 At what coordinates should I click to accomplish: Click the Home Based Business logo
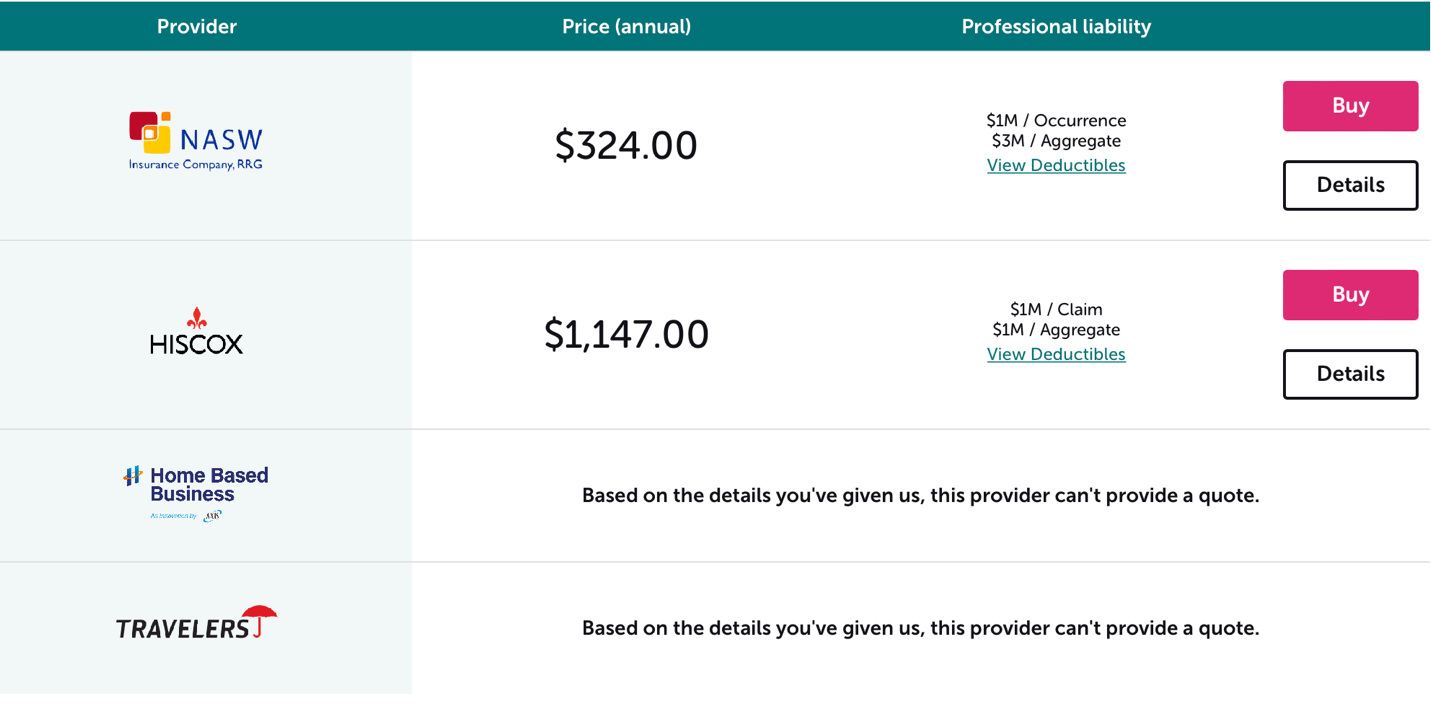point(196,493)
